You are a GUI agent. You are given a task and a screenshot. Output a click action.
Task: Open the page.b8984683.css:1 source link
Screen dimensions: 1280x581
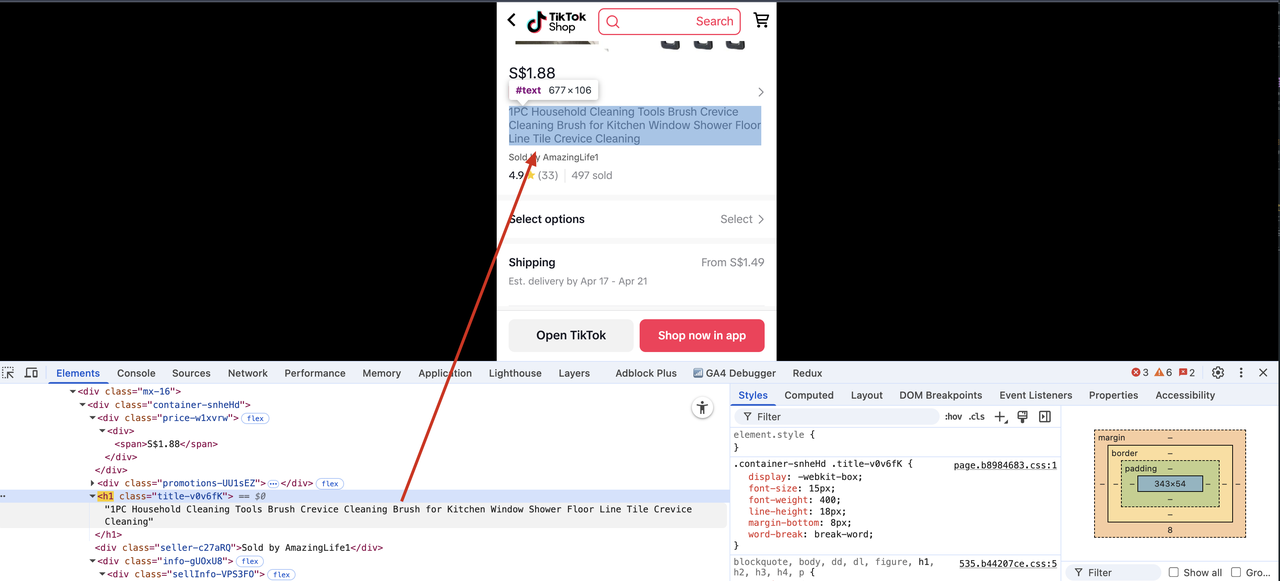(1005, 465)
